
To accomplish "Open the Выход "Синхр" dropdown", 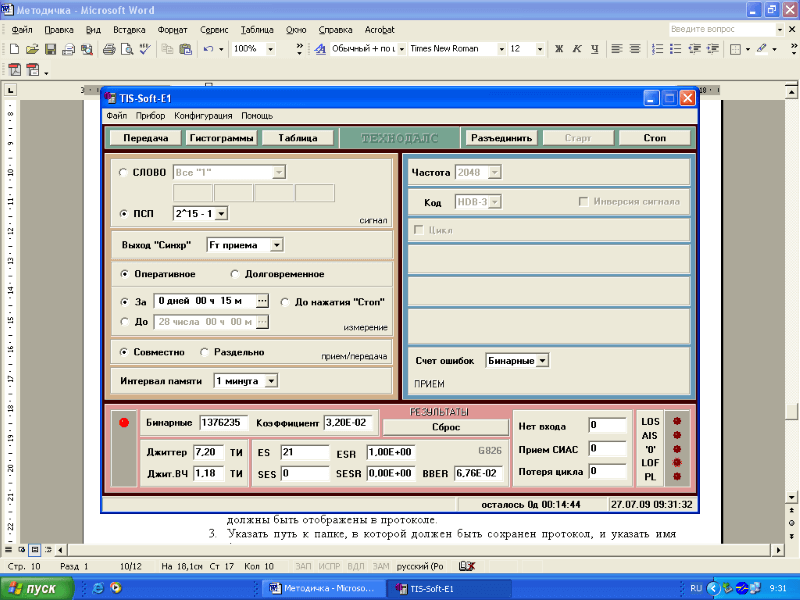I will coord(277,245).
